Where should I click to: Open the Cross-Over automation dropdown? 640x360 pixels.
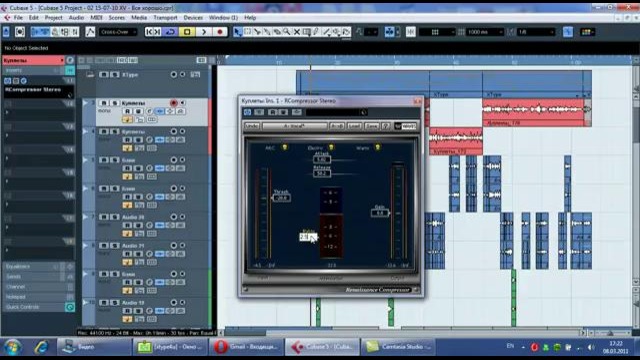[118, 32]
